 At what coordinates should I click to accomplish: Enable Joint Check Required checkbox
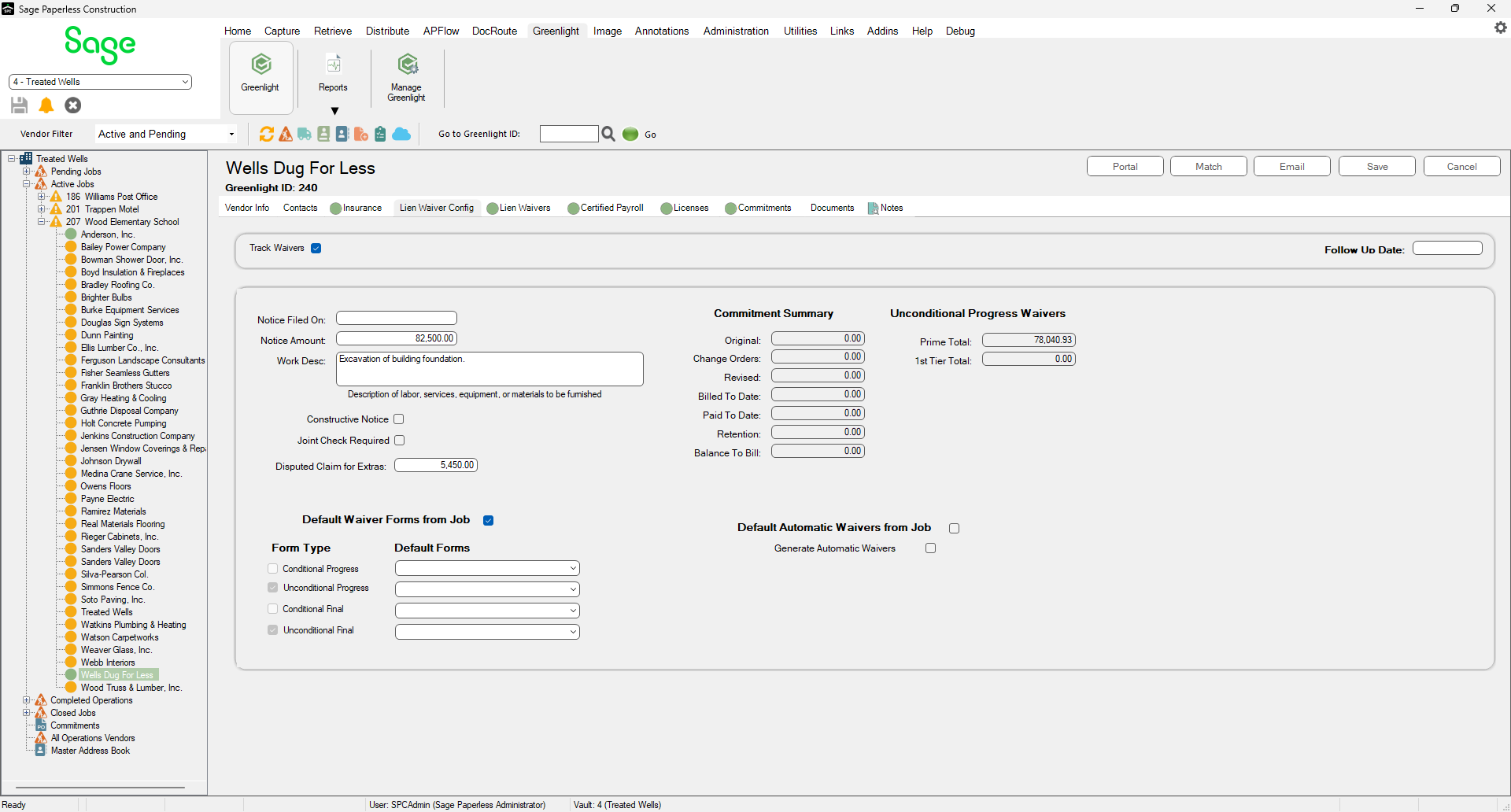(x=399, y=441)
